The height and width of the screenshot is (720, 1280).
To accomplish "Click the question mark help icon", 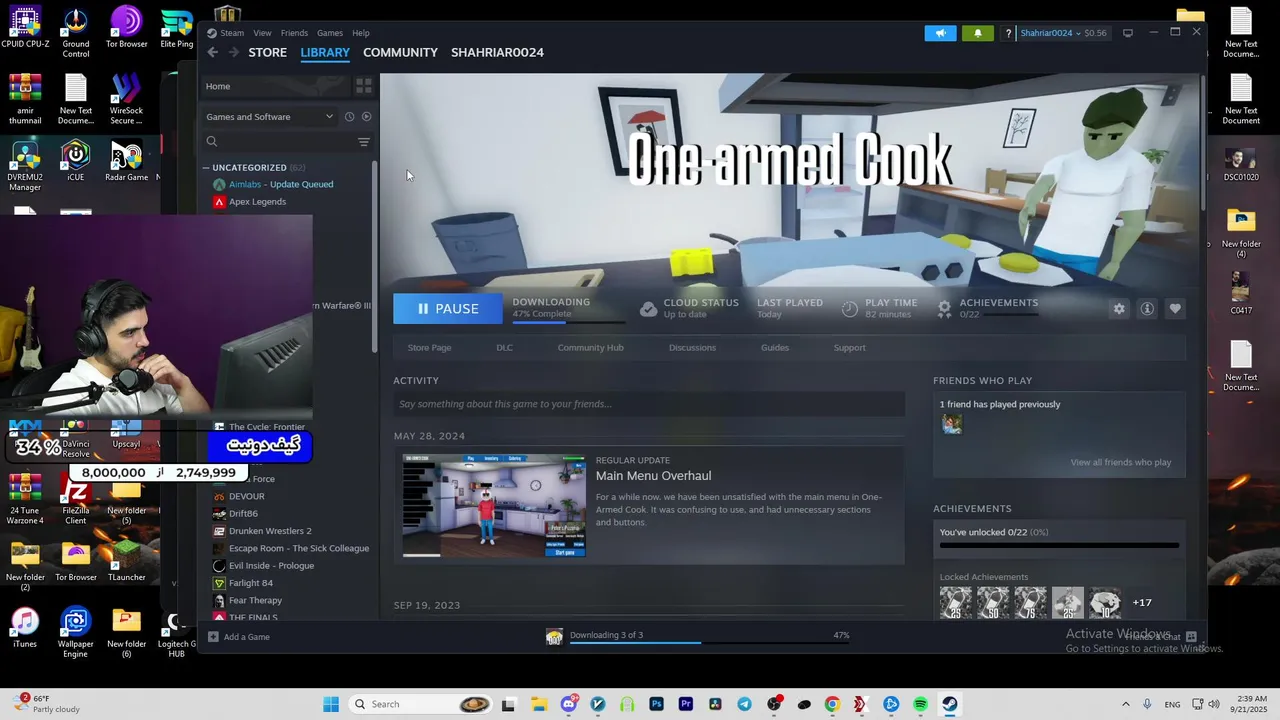I will click(x=1008, y=33).
